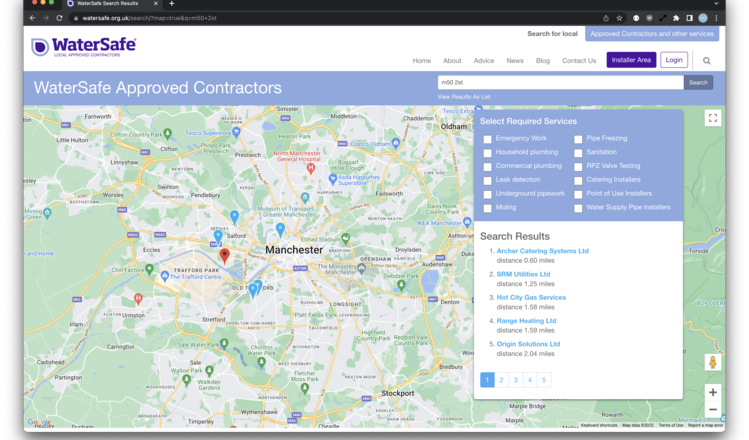Zoom in on the map

712,392
